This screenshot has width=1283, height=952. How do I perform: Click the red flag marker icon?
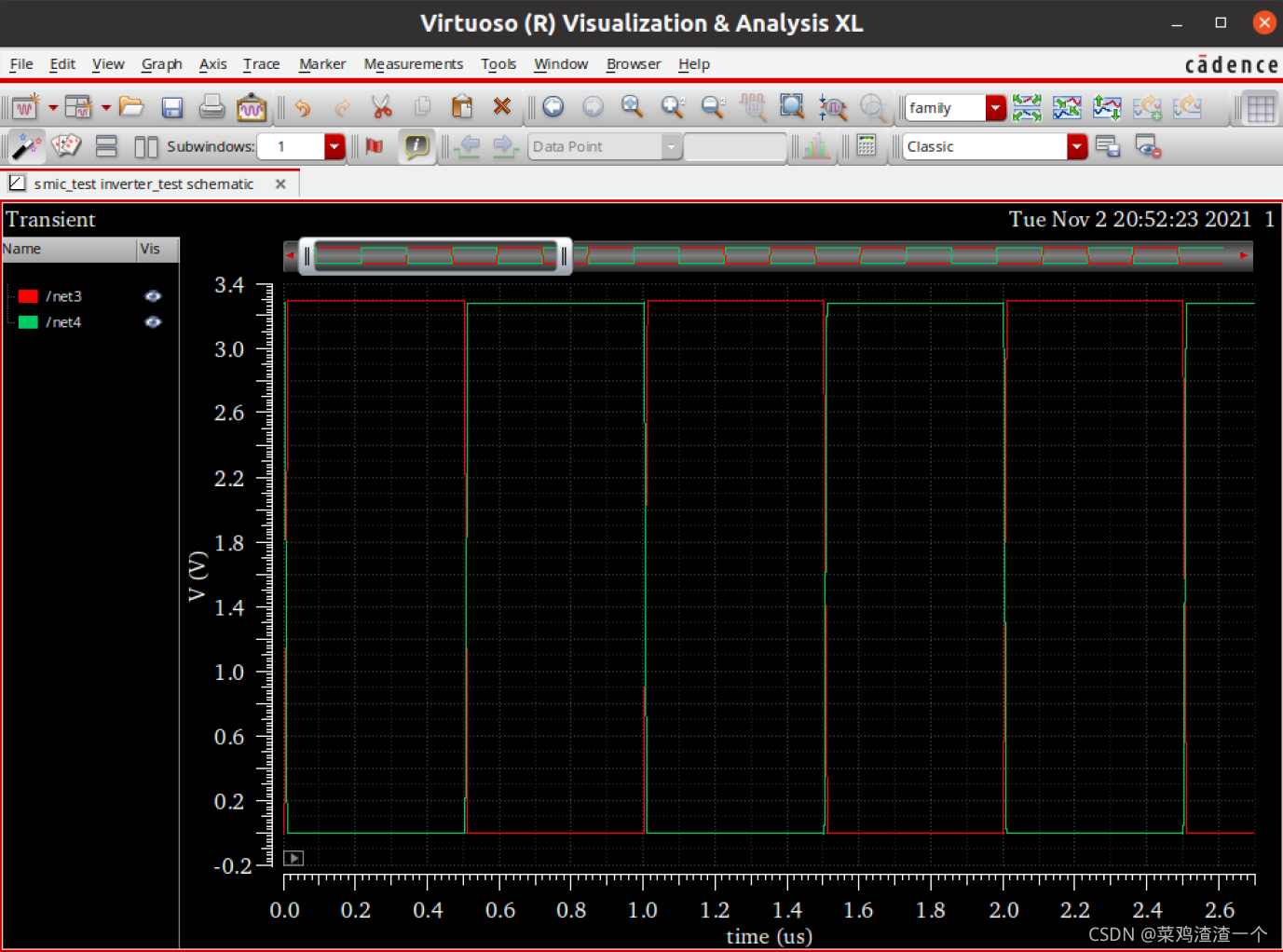[375, 146]
